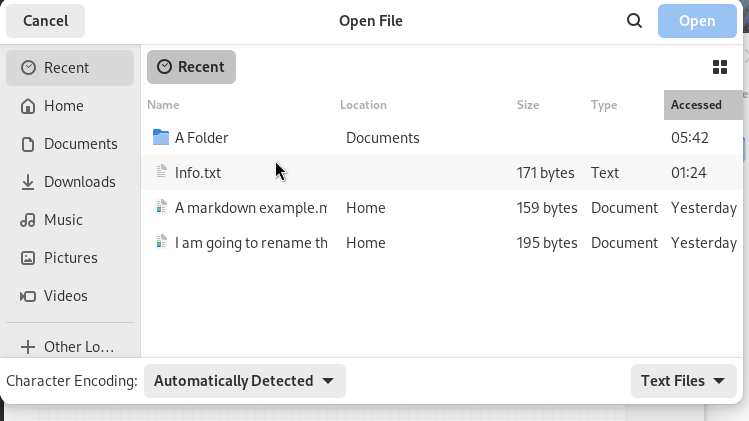The image size is (749, 421).
Task: Click the Cancel button
Action: (x=45, y=21)
